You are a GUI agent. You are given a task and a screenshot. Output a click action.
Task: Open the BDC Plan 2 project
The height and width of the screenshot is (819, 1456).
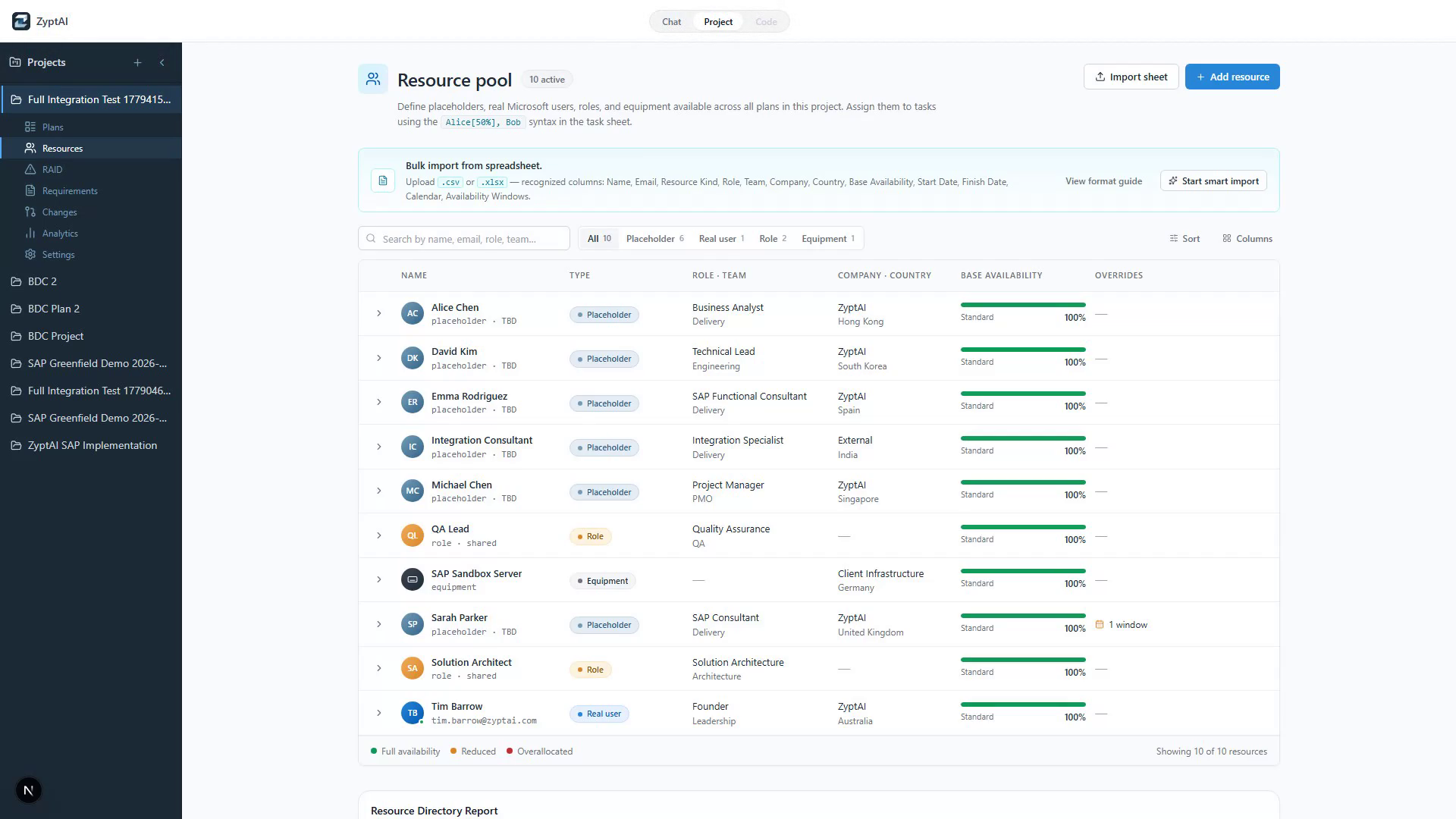[91, 309]
